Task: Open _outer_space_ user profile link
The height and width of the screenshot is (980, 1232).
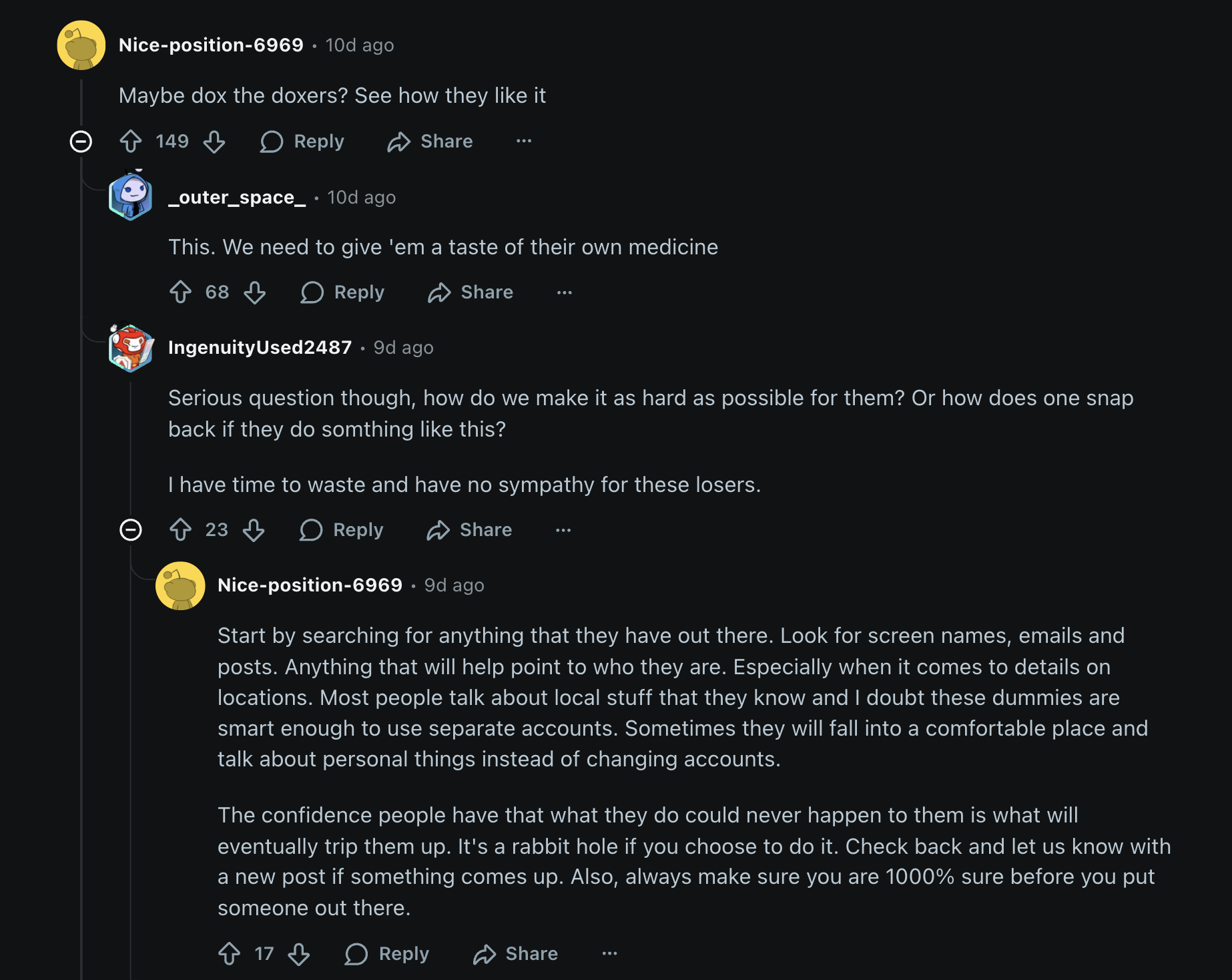Action: pos(237,198)
